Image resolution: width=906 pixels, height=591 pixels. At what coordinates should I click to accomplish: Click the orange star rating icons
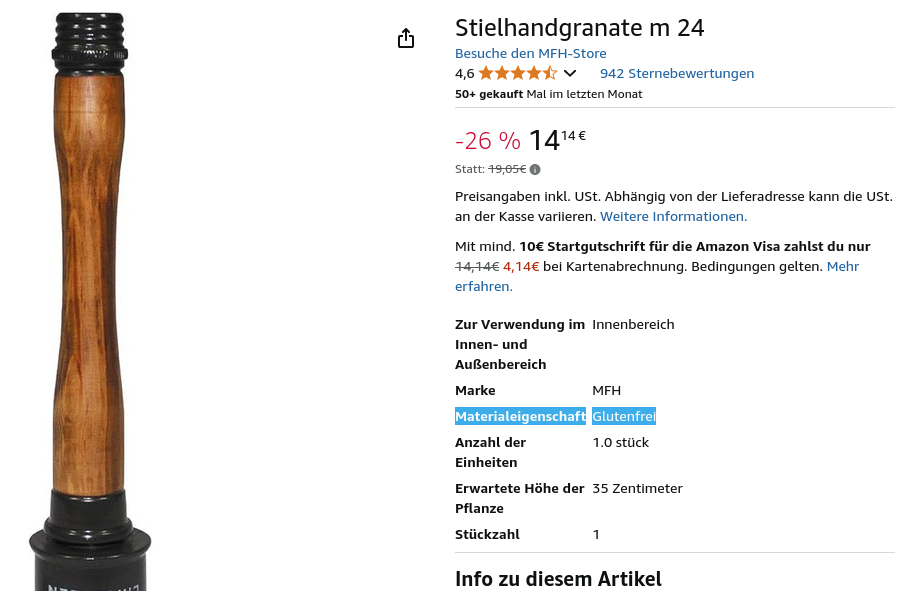point(517,73)
